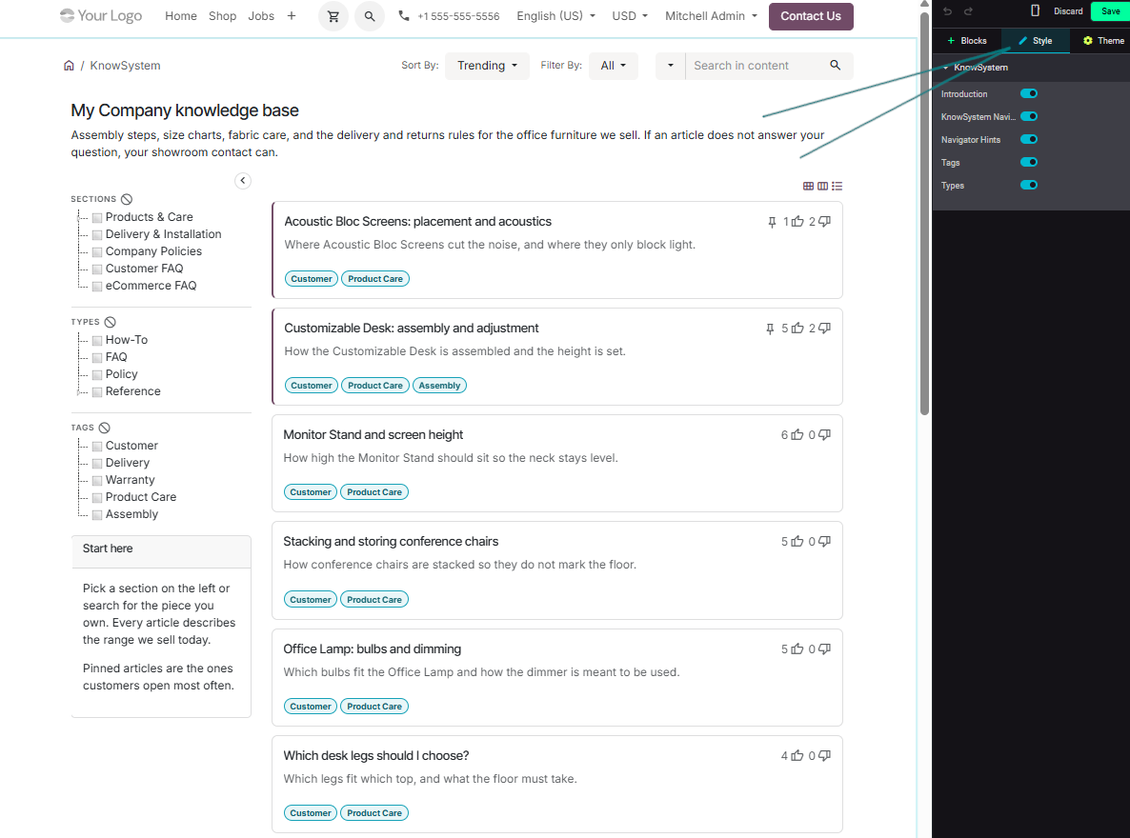
Task: Toggle the Introduction switch
Action: point(1029,94)
